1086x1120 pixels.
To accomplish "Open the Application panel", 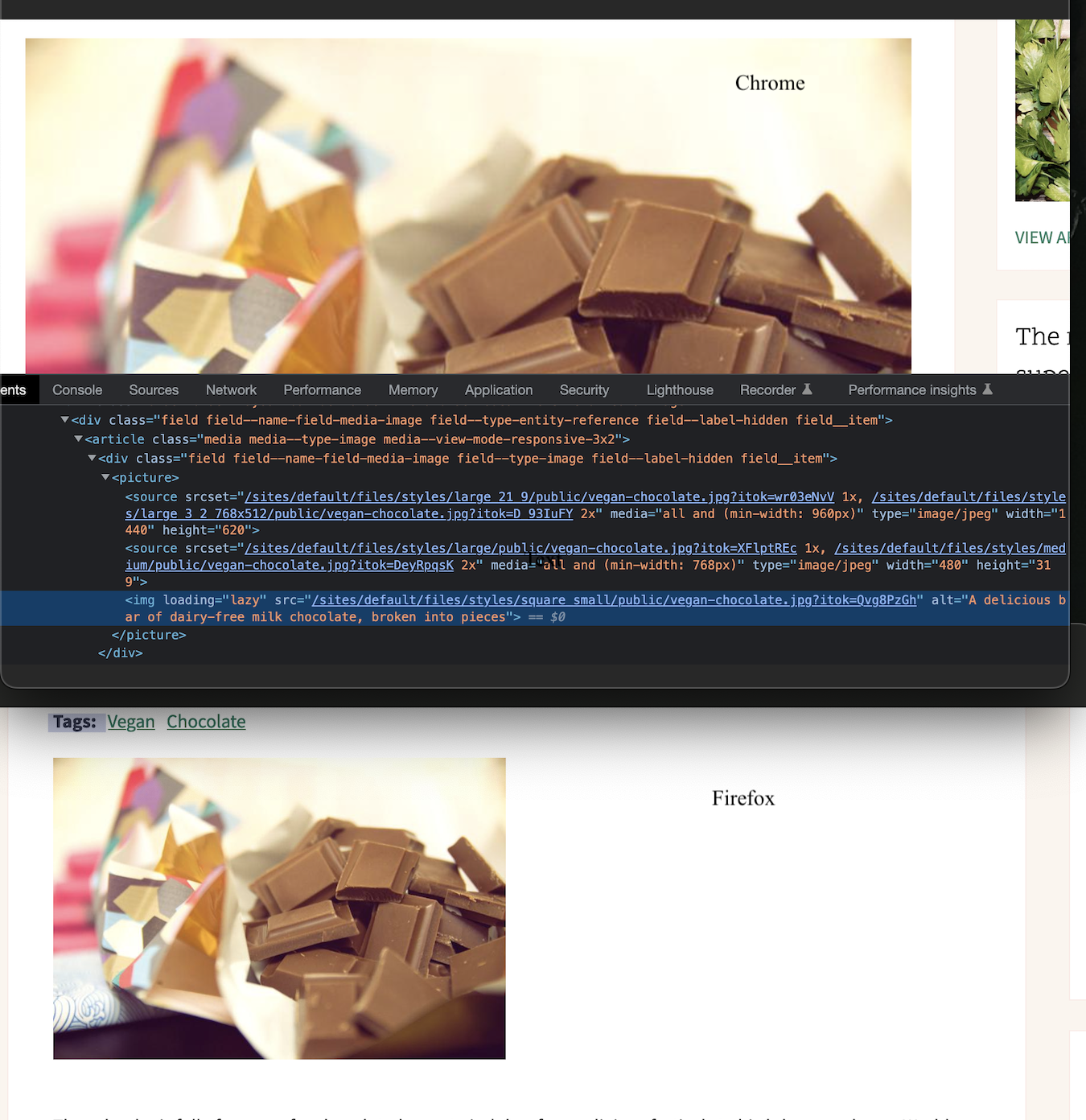I will tap(498, 389).
